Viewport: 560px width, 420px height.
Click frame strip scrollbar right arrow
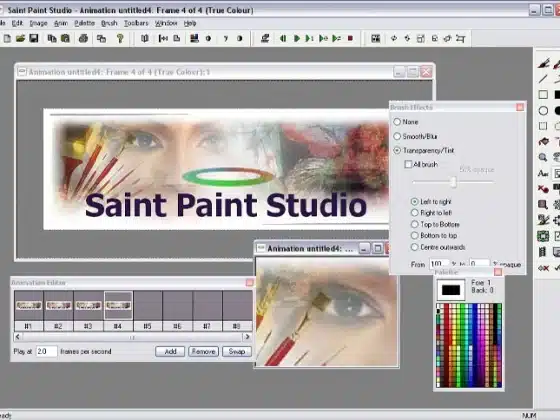point(247,337)
